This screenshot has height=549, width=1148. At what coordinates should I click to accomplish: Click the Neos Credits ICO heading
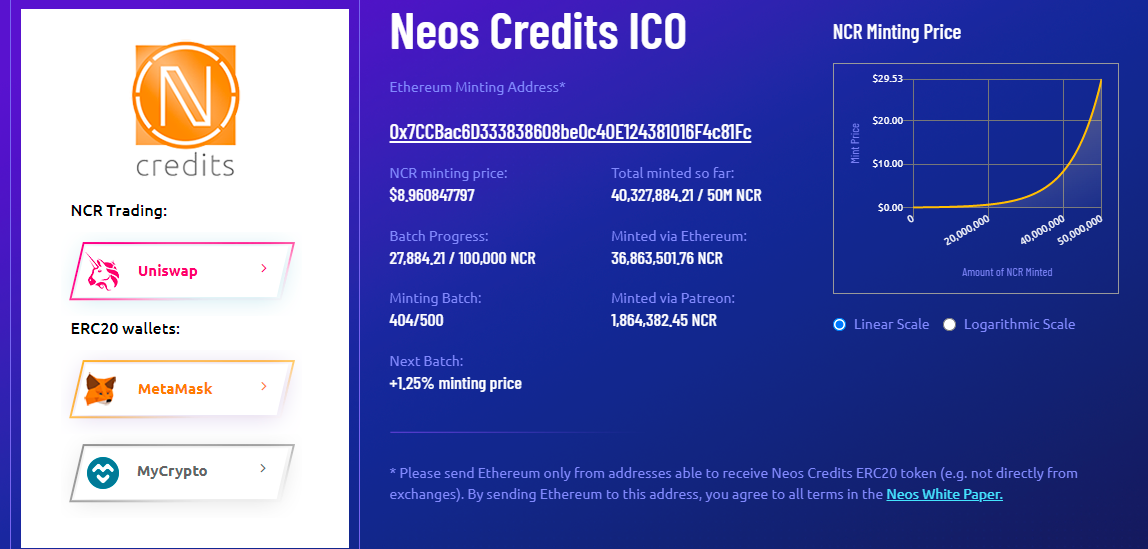tap(538, 31)
